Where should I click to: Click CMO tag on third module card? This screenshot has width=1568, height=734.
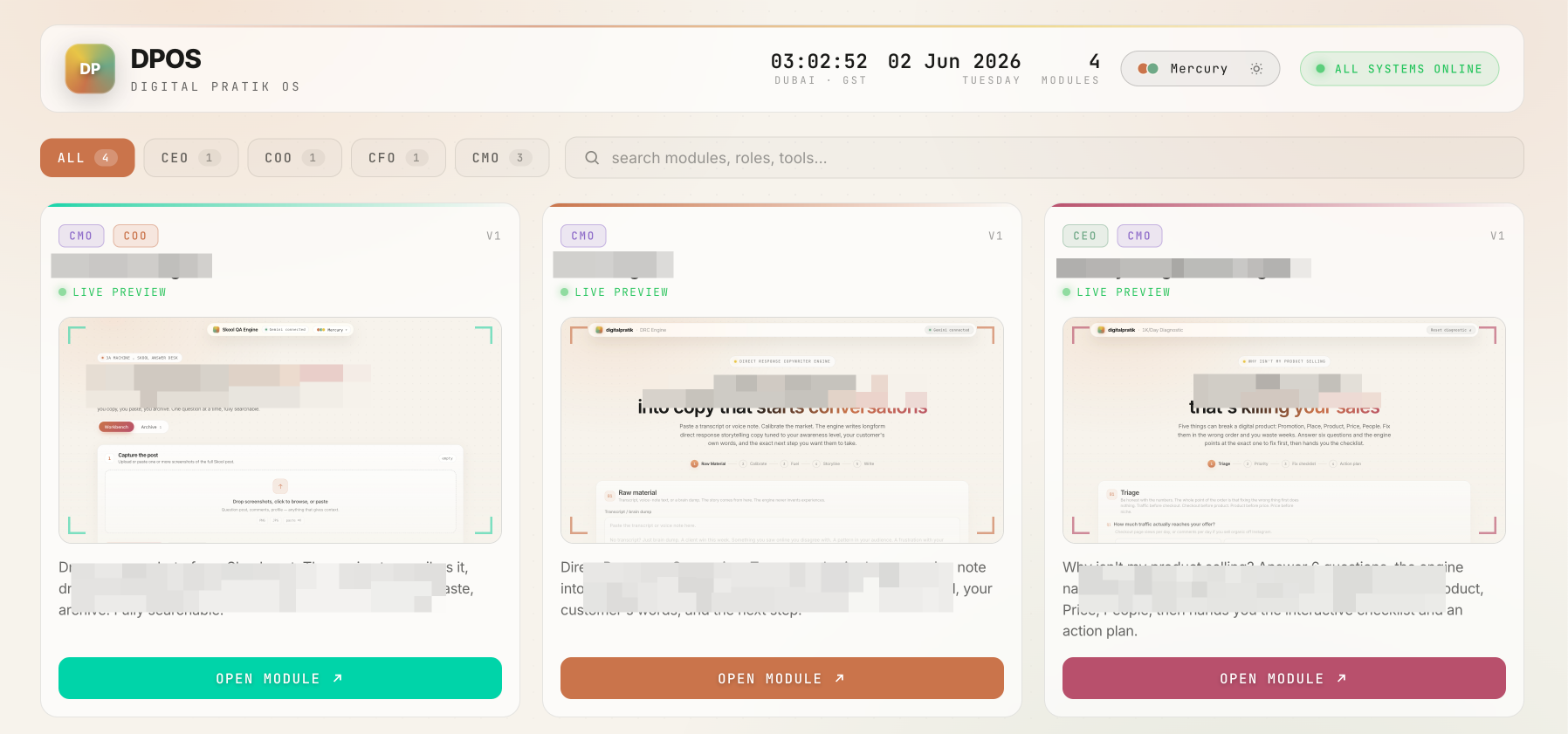1139,236
